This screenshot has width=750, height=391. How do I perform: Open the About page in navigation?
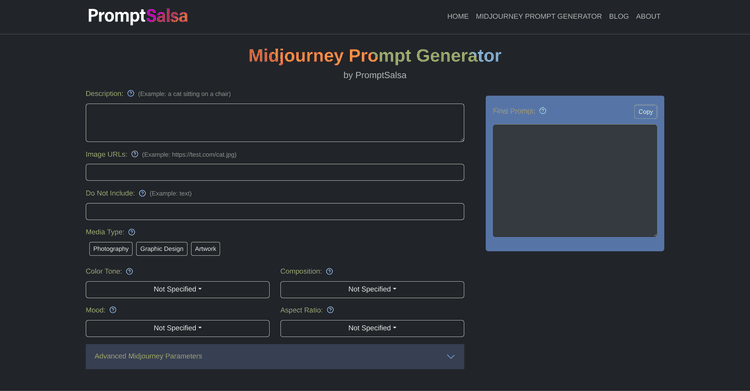pos(648,16)
